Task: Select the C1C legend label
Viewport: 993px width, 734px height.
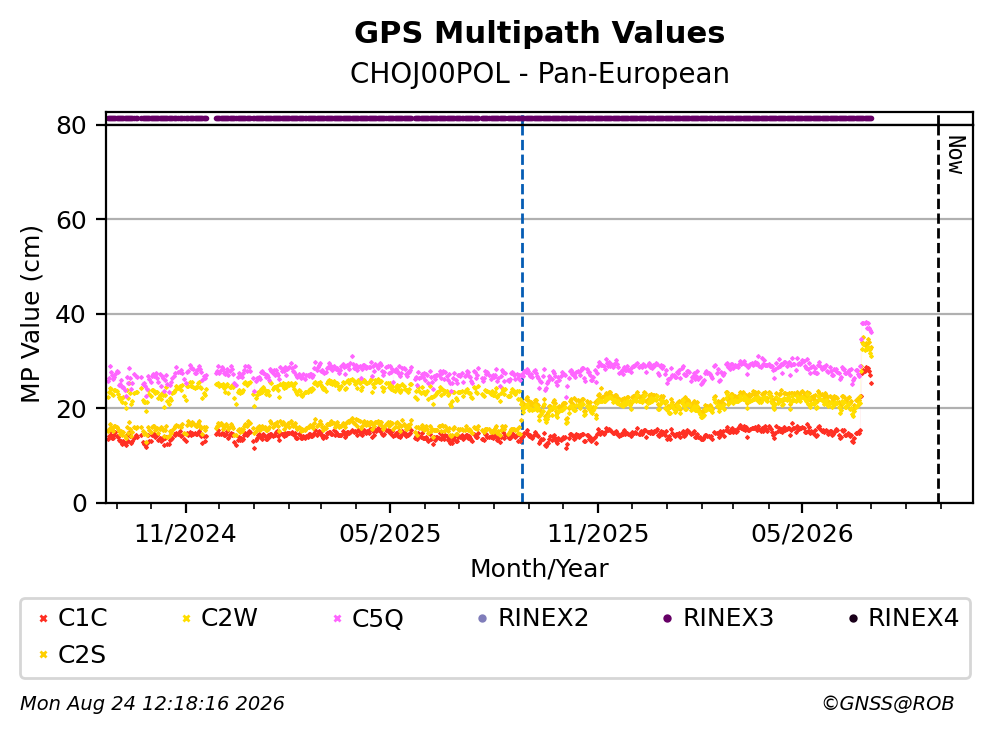Action: pos(82,618)
